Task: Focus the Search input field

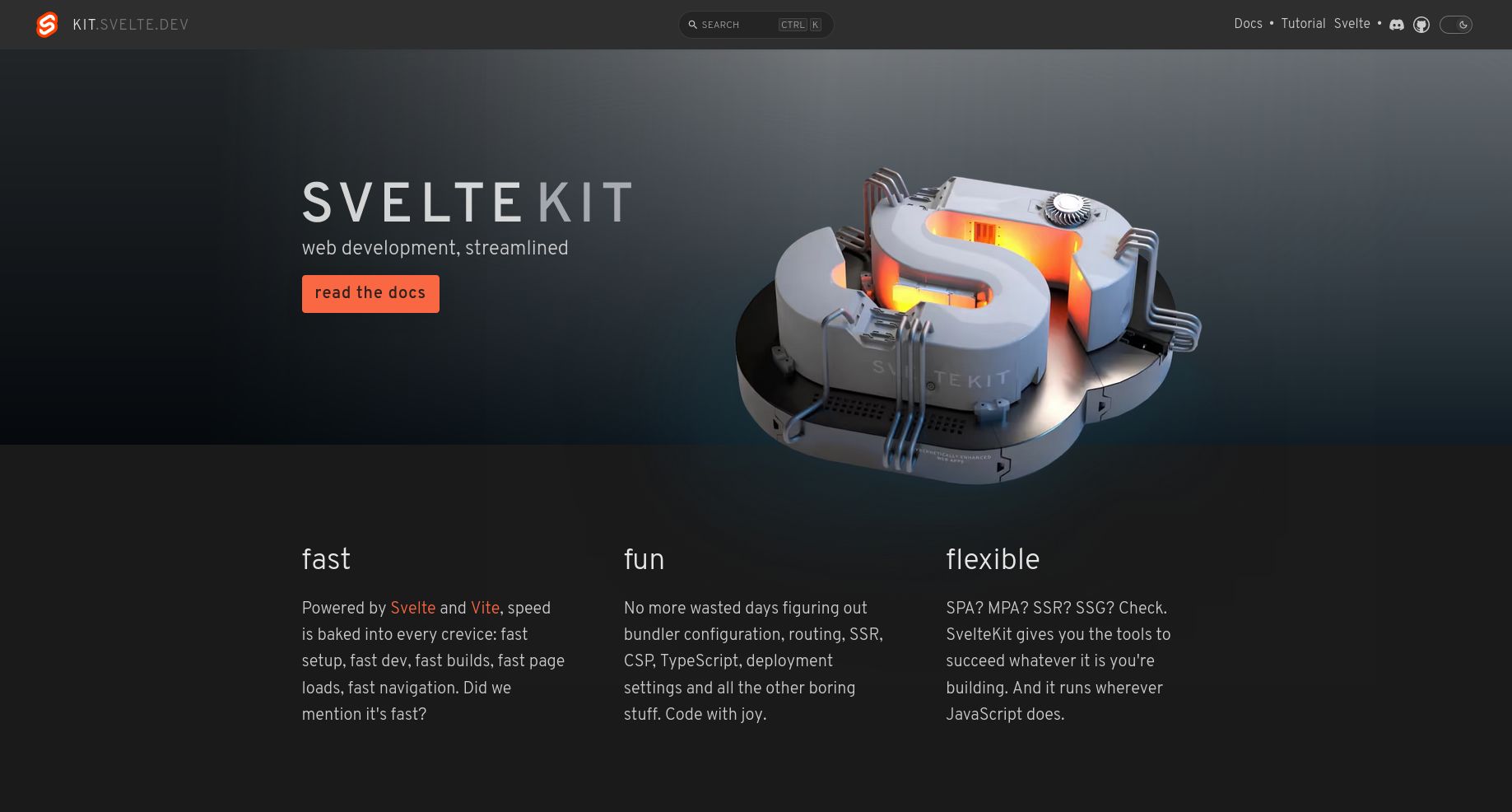Action: [x=756, y=25]
